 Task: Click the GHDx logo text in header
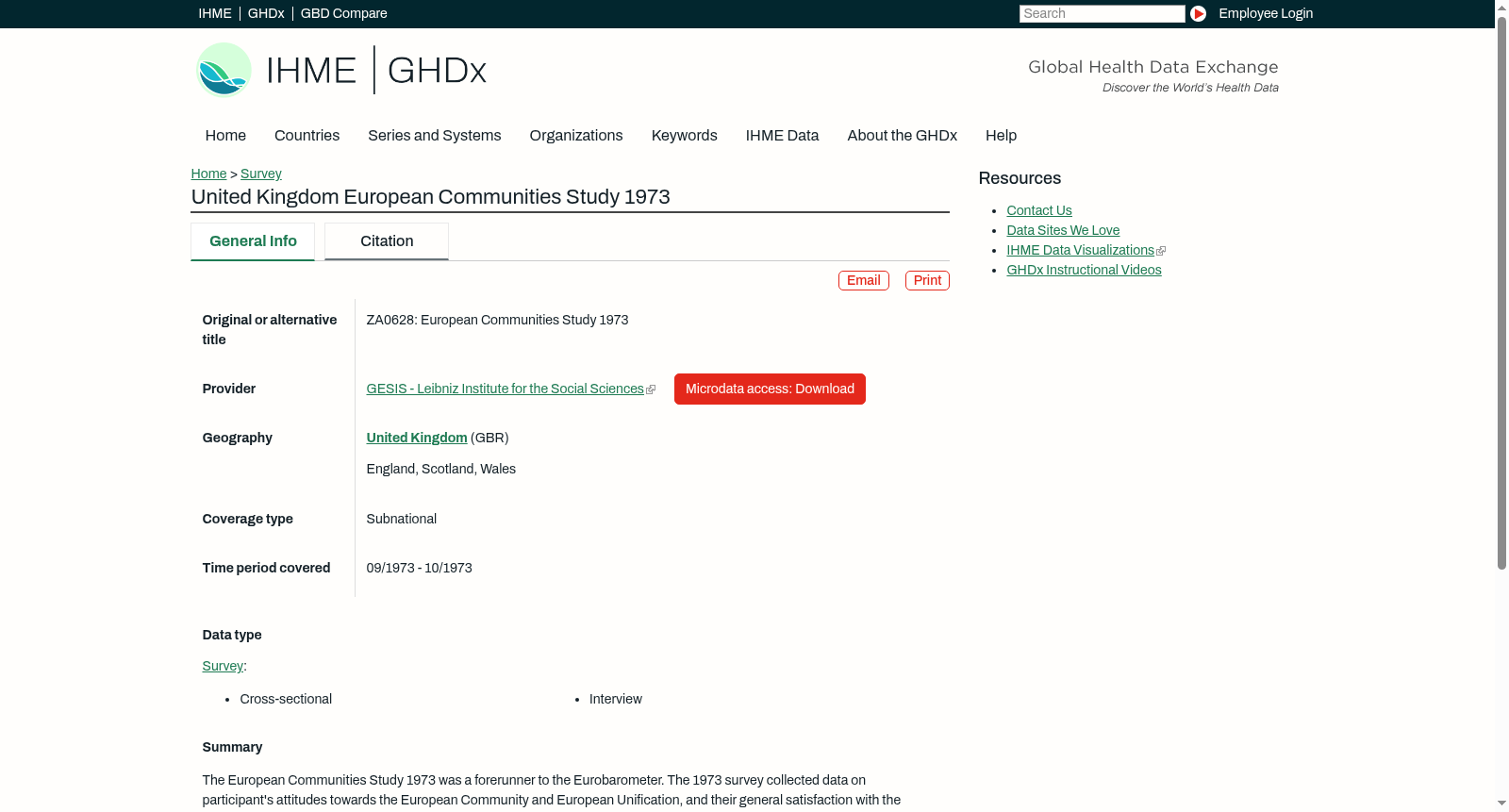437,71
